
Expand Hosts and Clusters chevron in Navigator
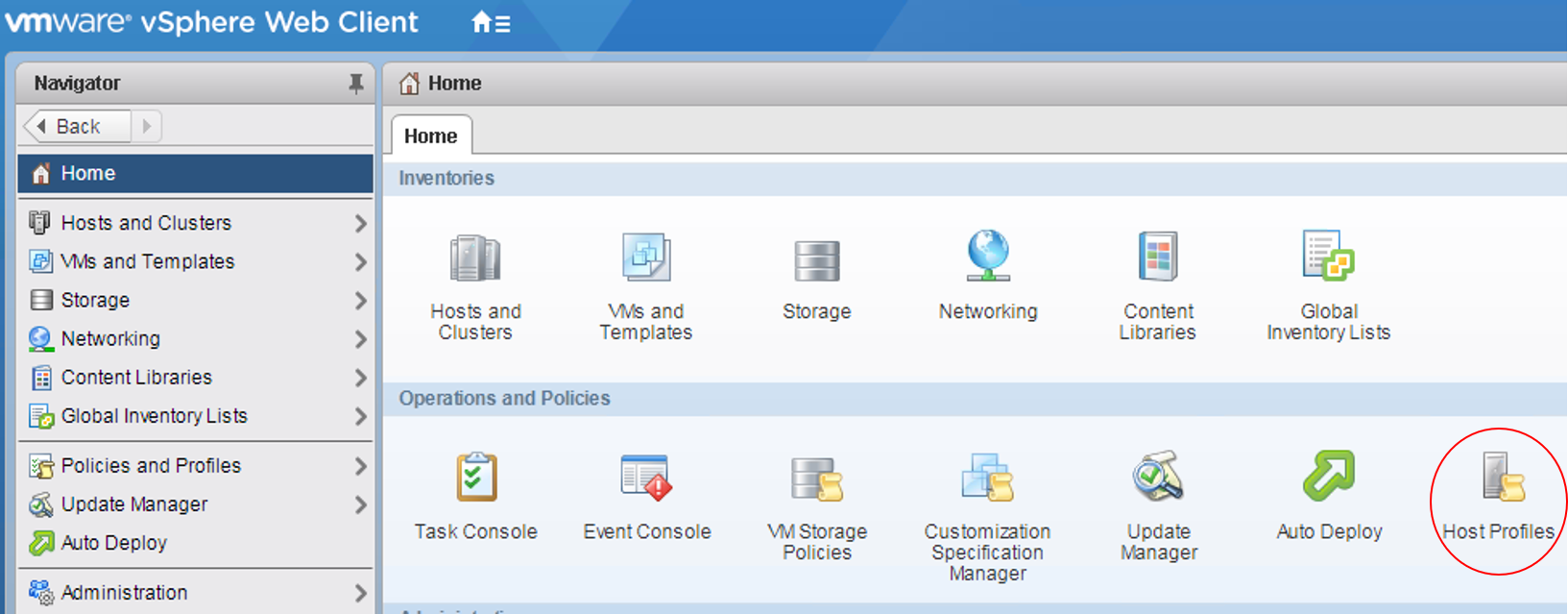tap(360, 223)
